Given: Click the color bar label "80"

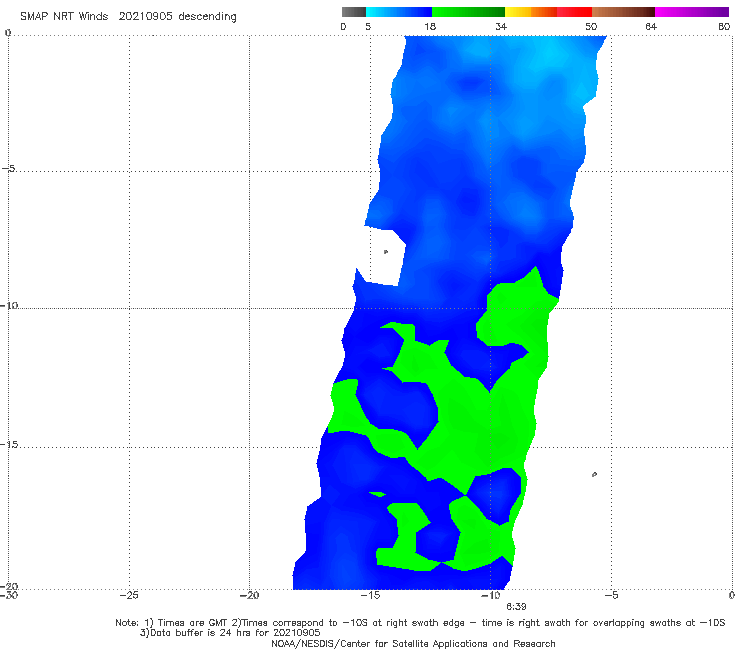Looking at the screenshot, I should point(724,26).
